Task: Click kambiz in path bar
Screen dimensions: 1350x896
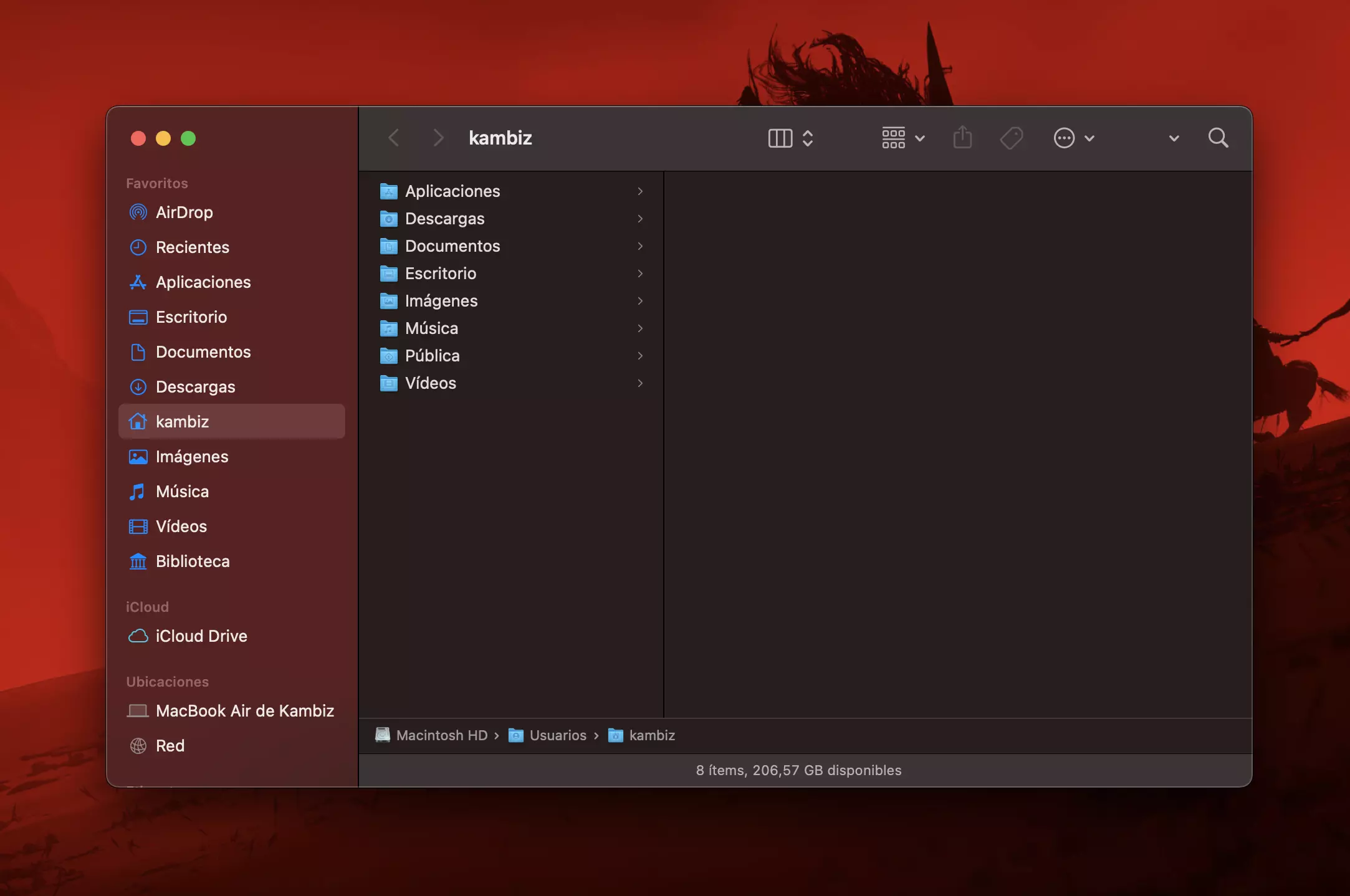Action: point(642,735)
